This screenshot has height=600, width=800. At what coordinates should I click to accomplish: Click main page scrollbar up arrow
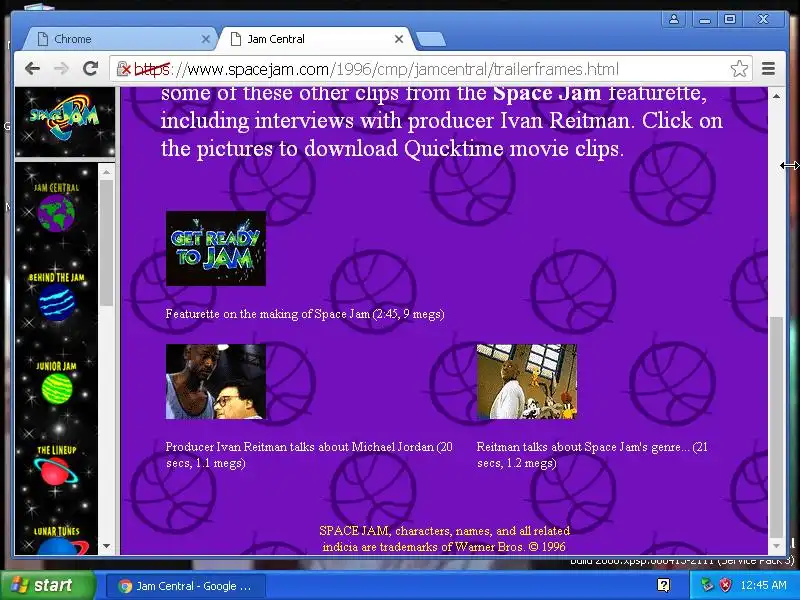pos(776,96)
